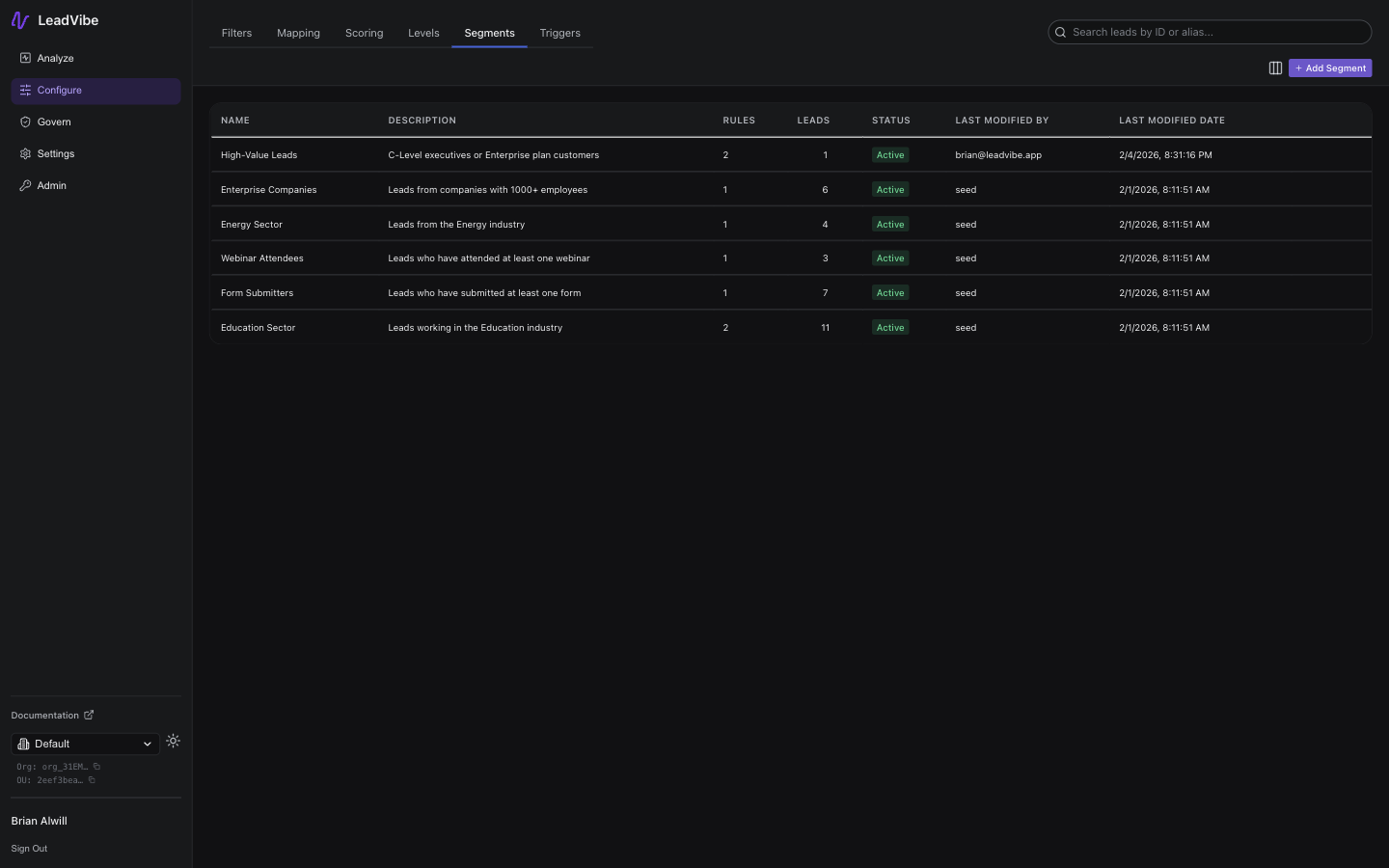Click the search leads input field
The width and height of the screenshot is (1389, 868).
(1210, 32)
